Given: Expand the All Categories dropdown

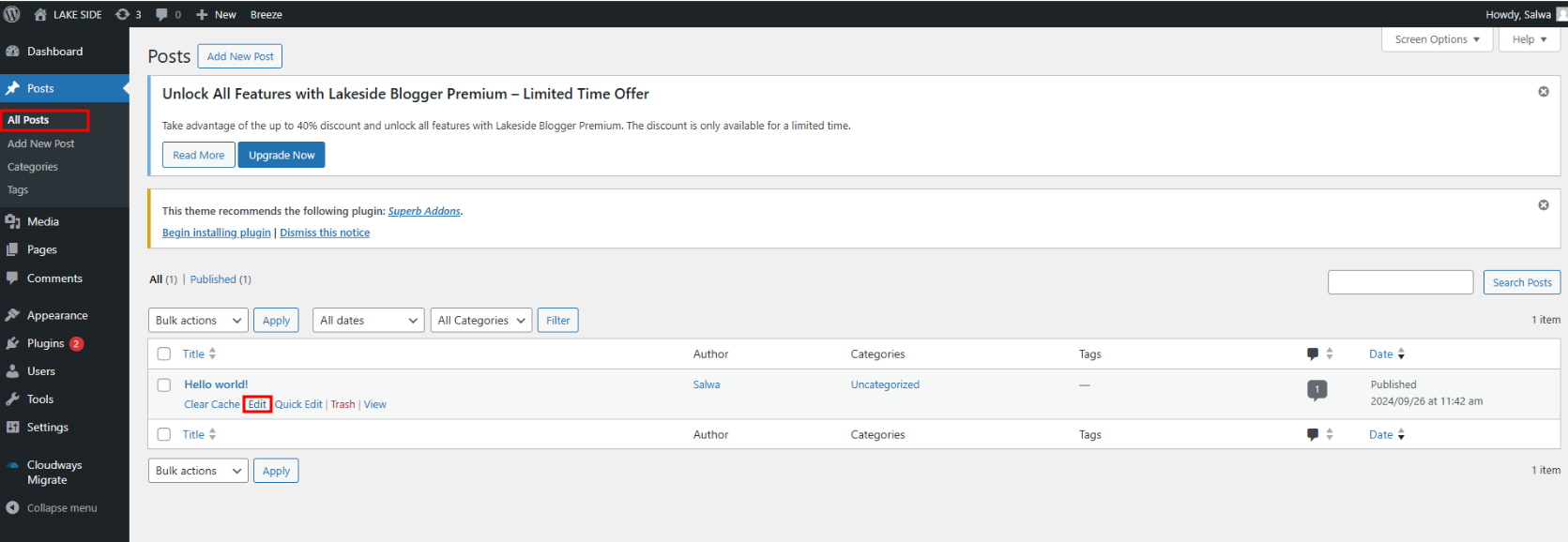Looking at the screenshot, I should (480, 321).
